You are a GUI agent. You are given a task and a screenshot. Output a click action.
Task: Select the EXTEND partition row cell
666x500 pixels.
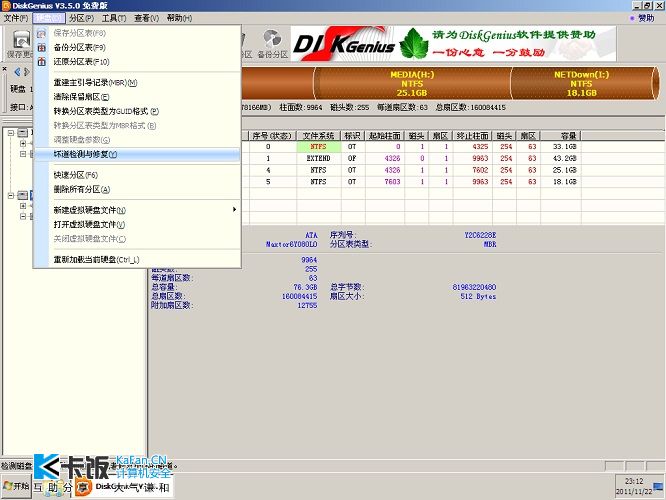tap(319, 158)
